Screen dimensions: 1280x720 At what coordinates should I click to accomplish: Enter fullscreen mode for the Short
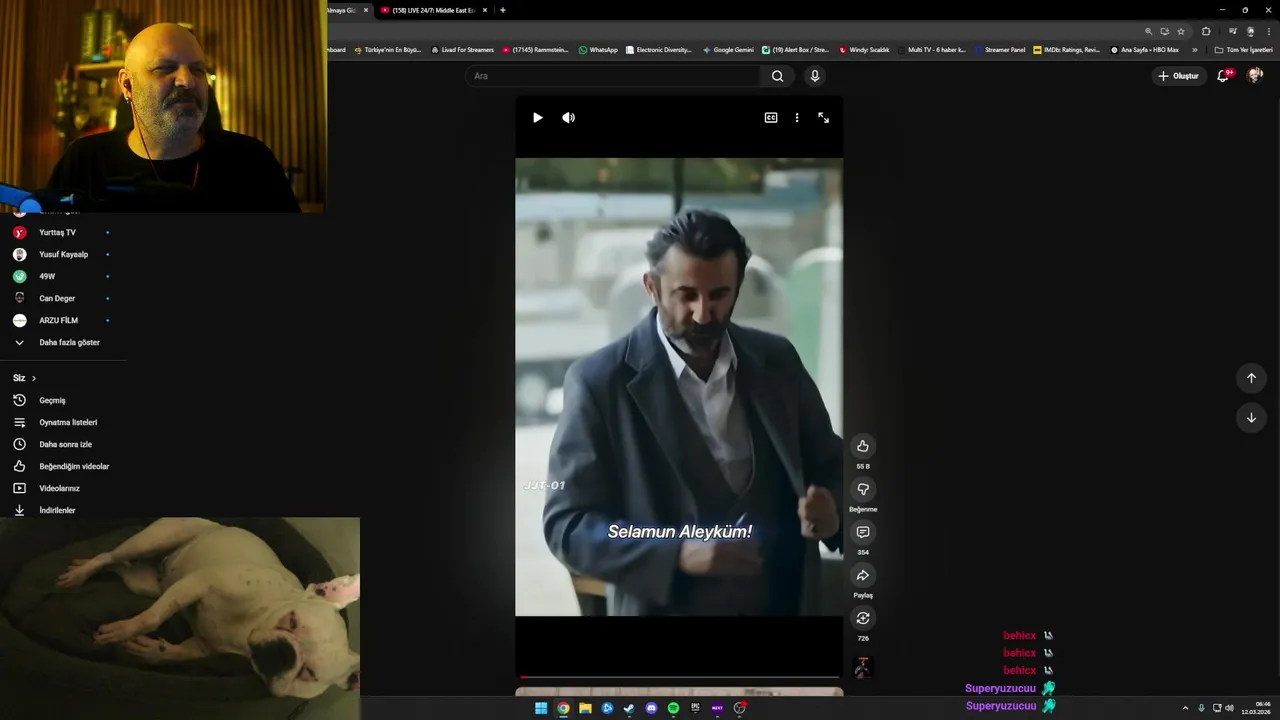click(x=823, y=118)
